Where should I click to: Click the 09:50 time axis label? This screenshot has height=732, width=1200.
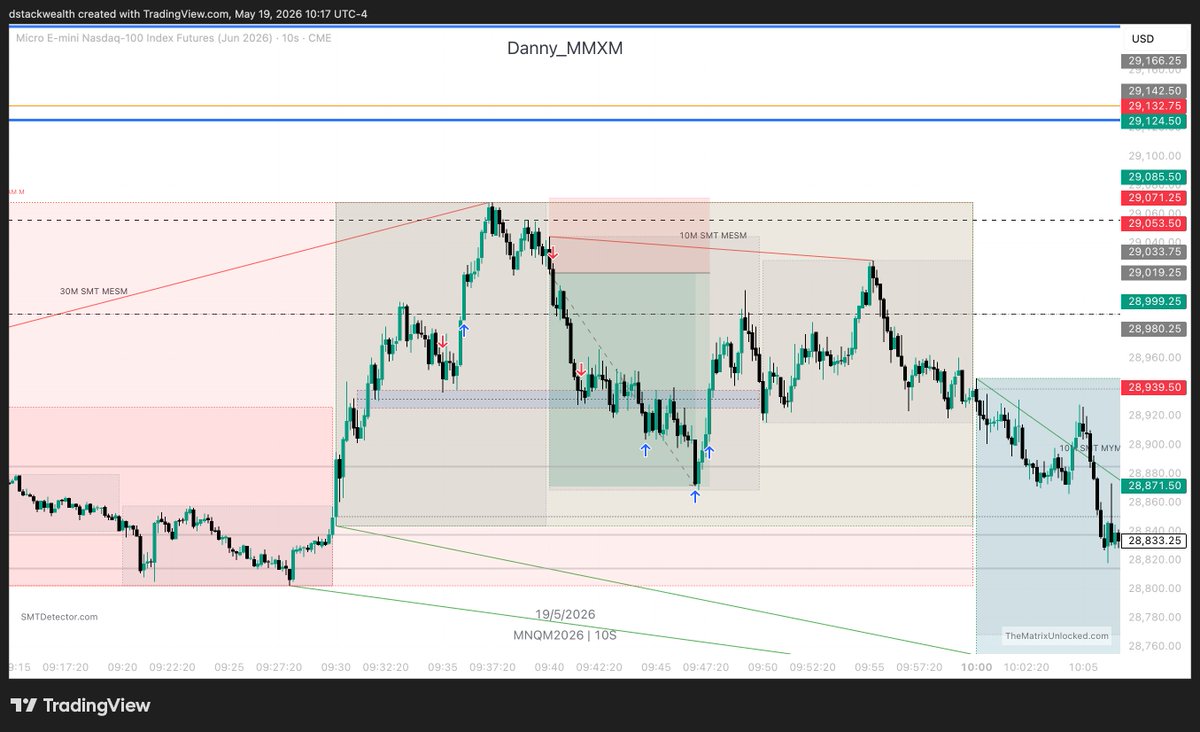(x=763, y=665)
